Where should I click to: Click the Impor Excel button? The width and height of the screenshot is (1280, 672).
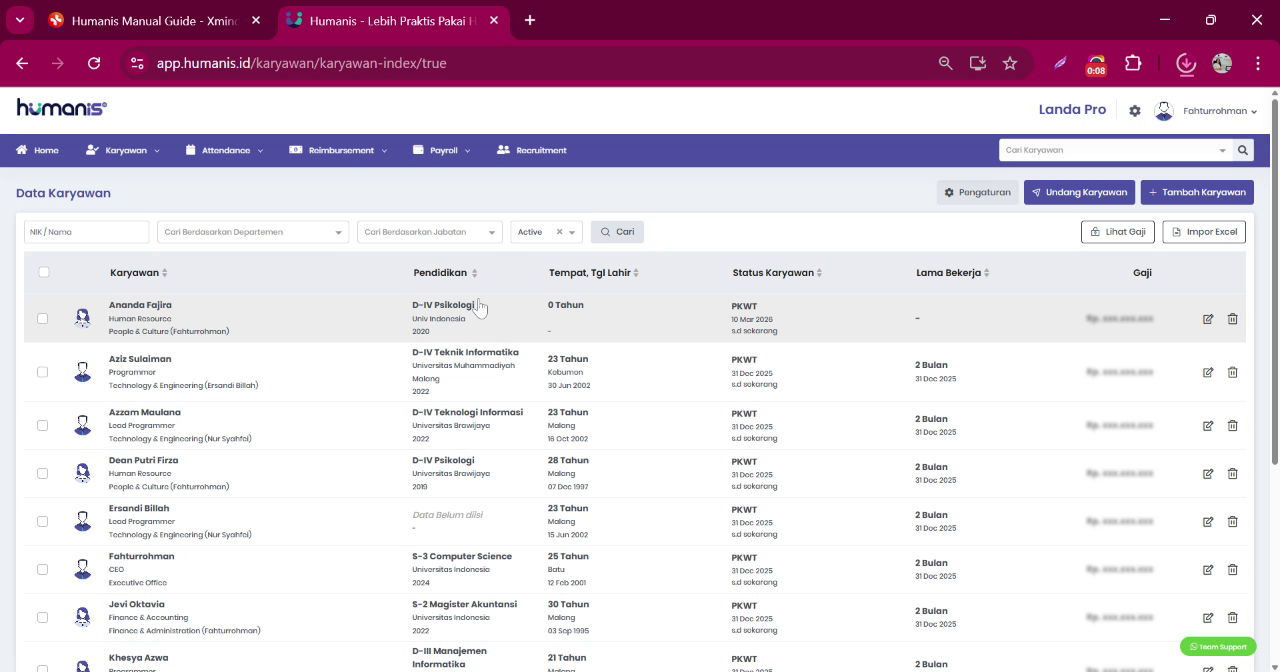coord(1204,232)
